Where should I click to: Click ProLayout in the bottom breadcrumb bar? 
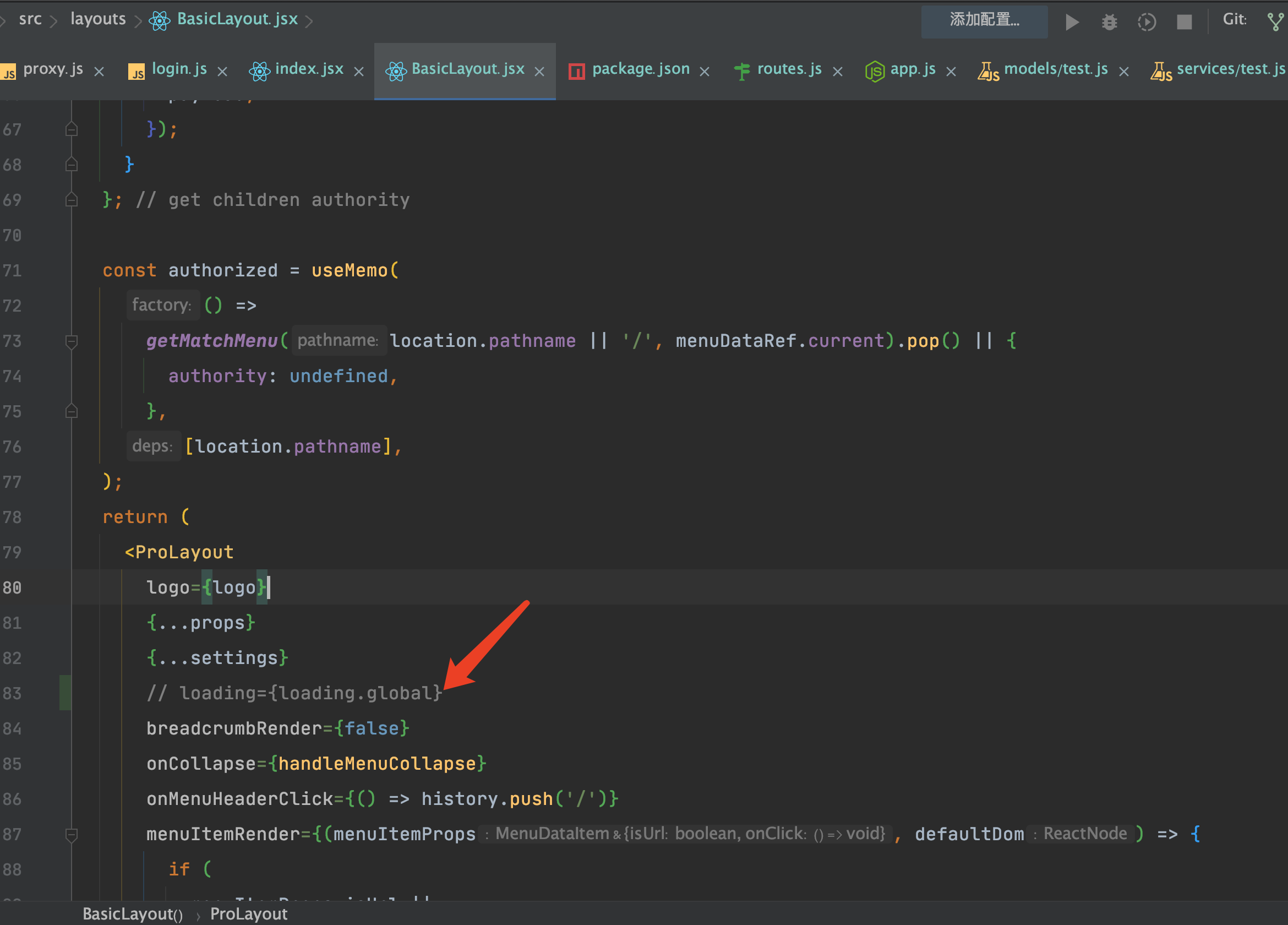pos(248,913)
